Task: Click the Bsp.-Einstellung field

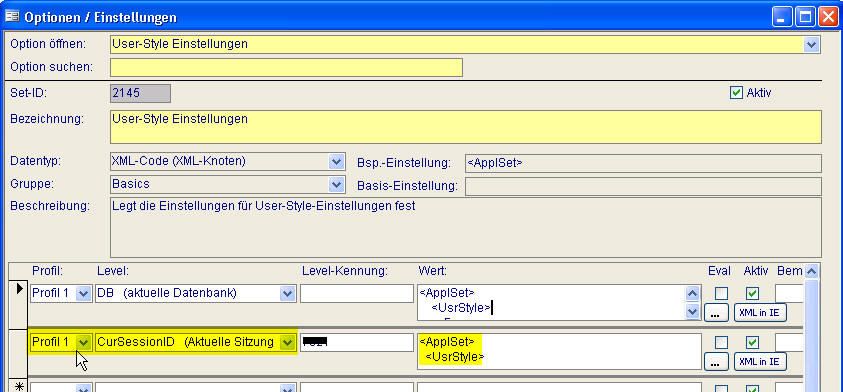Action: click(x=643, y=163)
